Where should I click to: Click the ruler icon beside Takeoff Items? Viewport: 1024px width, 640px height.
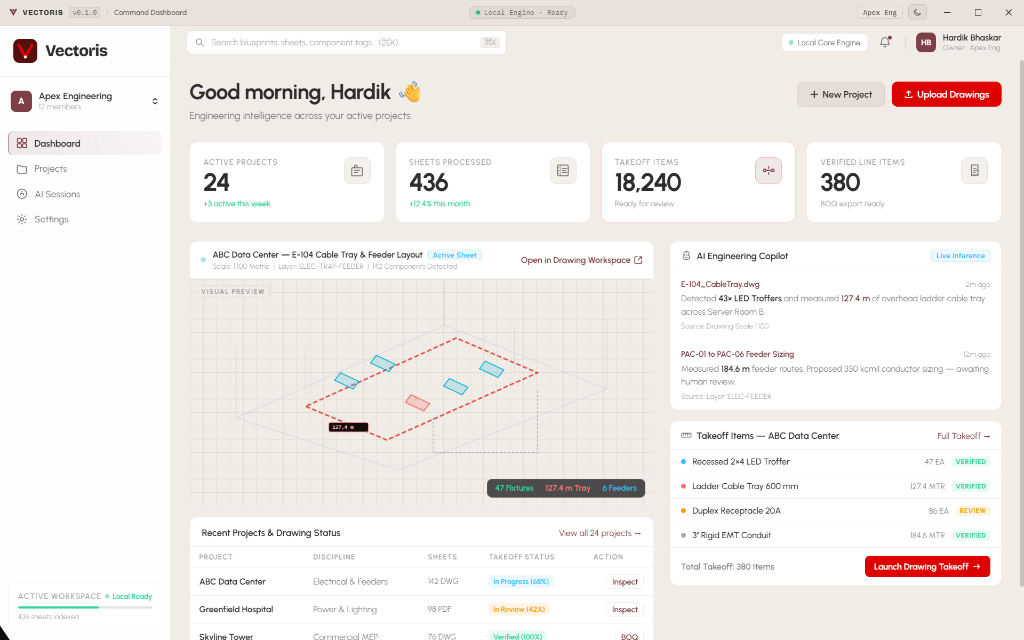686,436
